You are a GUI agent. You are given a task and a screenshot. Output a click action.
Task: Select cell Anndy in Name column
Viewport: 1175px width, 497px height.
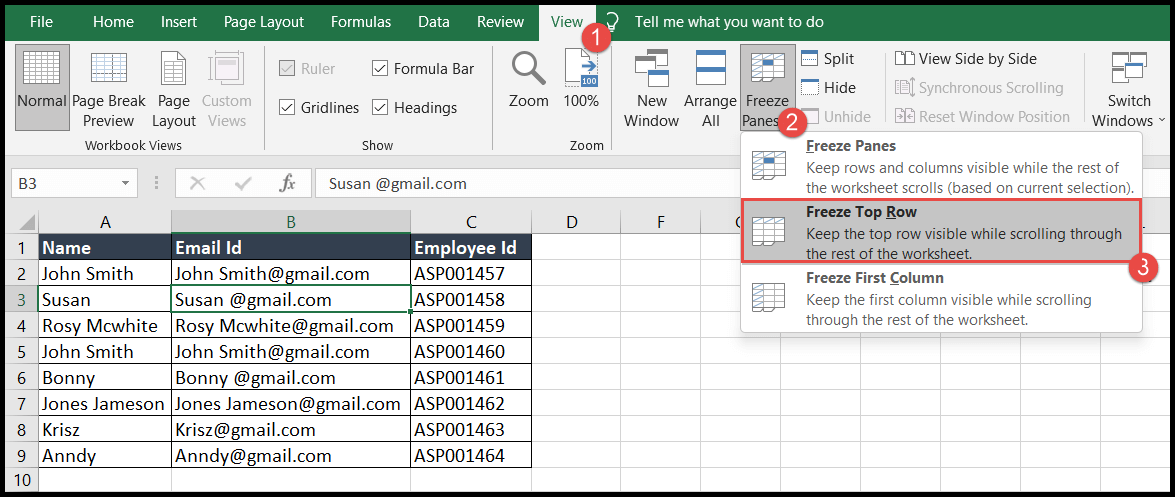click(105, 456)
